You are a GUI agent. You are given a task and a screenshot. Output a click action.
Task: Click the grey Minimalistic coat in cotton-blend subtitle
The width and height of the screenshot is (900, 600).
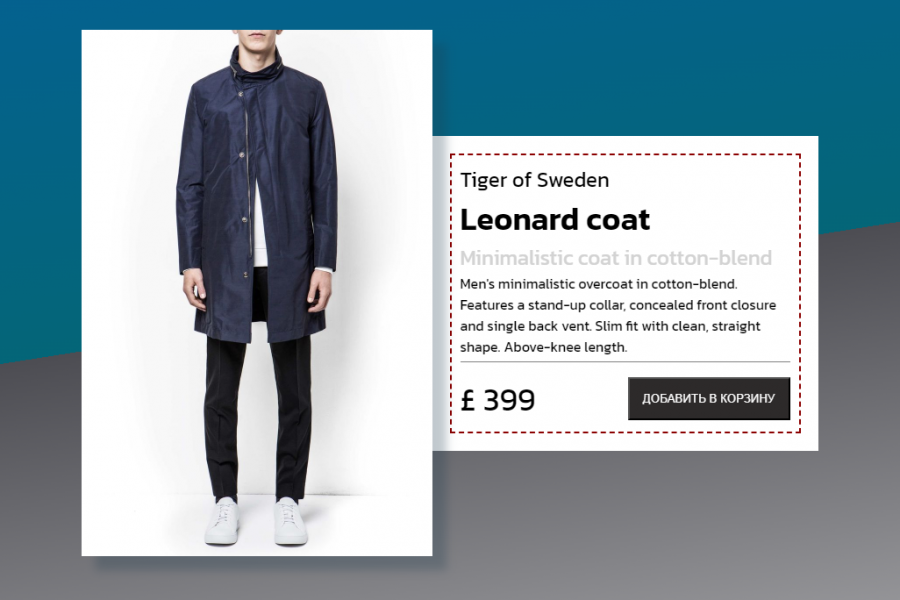tap(615, 258)
